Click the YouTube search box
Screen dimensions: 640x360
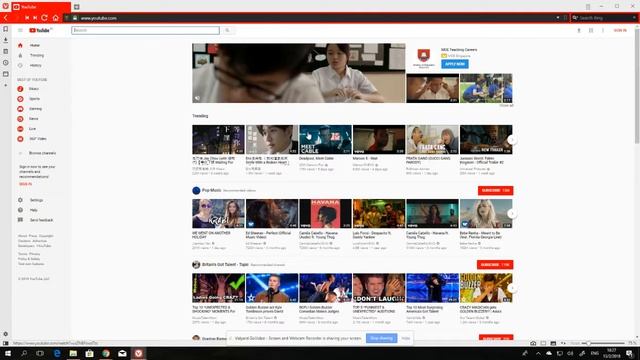[145, 30]
